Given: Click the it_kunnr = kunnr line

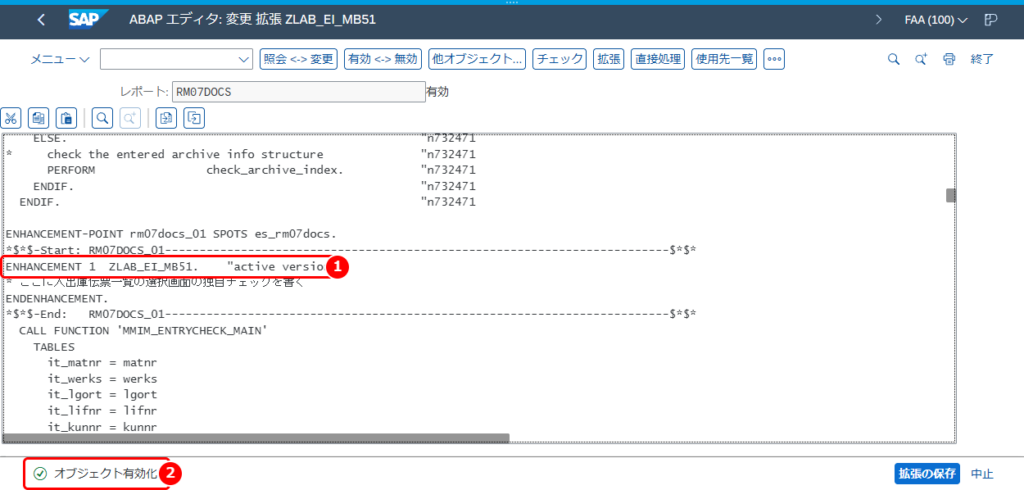Looking at the screenshot, I should (103, 426).
